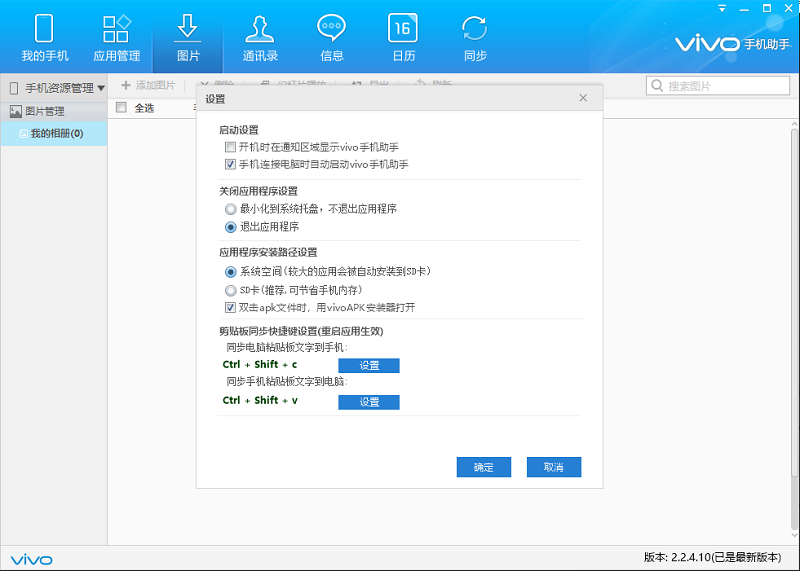The height and width of the screenshot is (571, 800).
Task: Confirm settings with 确定 button
Action: (484, 467)
